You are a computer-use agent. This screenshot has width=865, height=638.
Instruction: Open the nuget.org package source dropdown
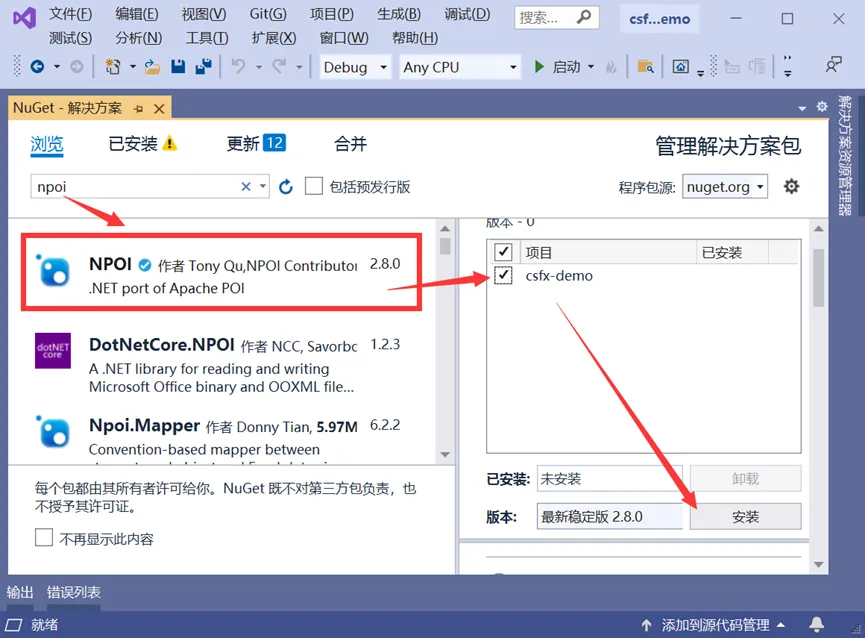725,187
